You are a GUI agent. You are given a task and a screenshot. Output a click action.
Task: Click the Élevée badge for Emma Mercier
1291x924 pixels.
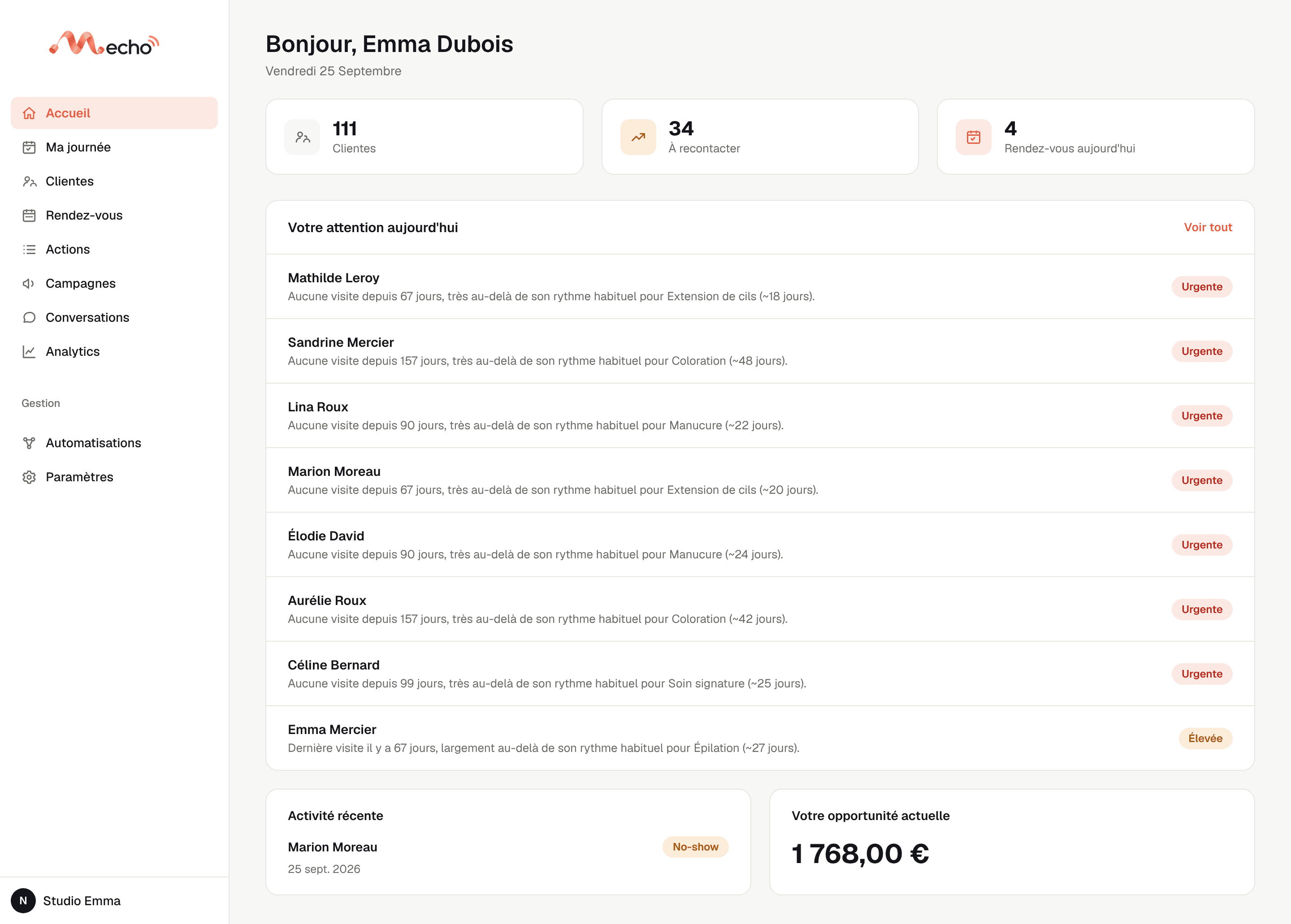(1205, 738)
